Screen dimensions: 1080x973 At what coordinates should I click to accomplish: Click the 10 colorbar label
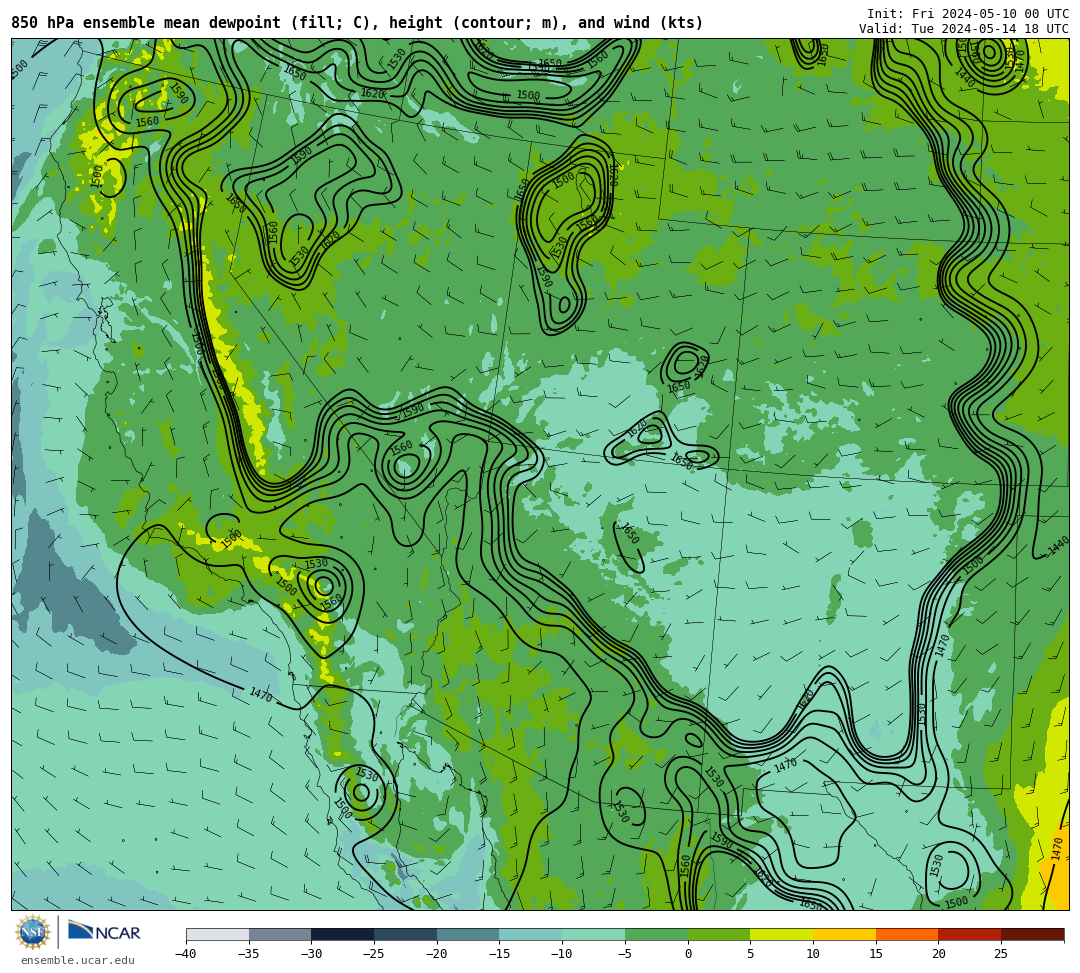(813, 954)
